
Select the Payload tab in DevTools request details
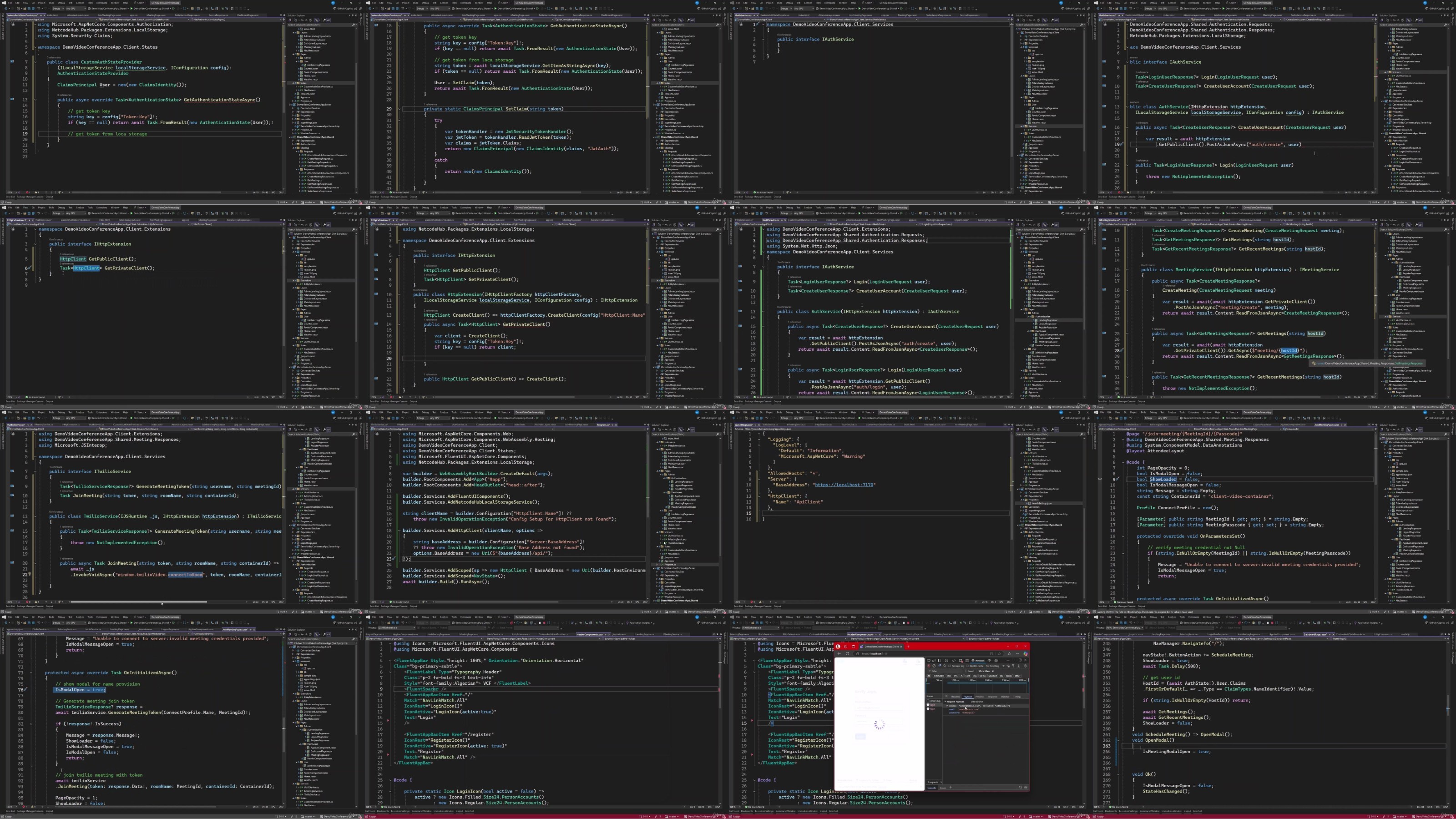pos(968,697)
